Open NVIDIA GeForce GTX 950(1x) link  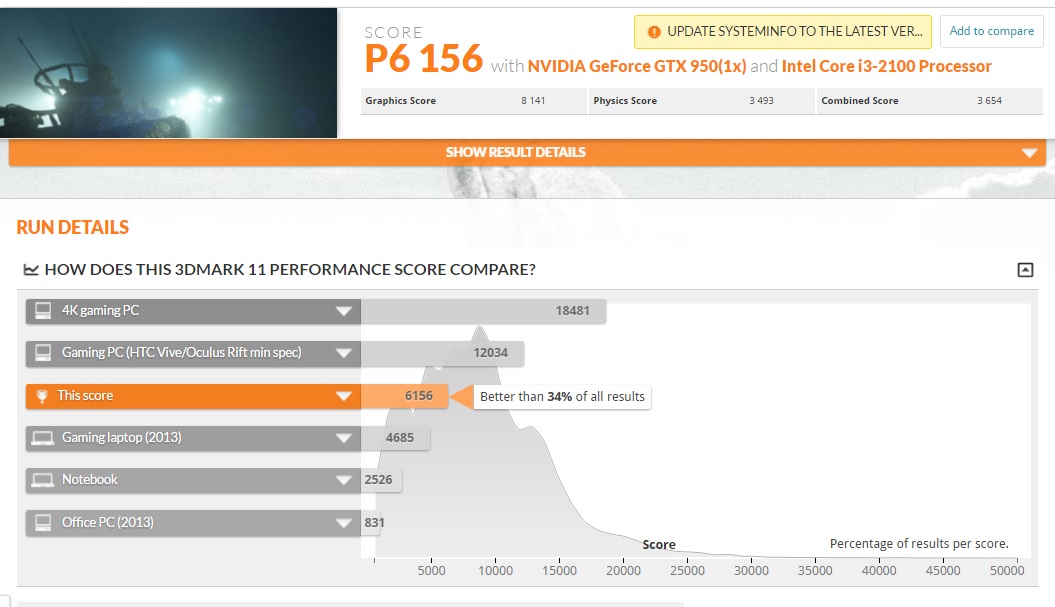point(636,66)
